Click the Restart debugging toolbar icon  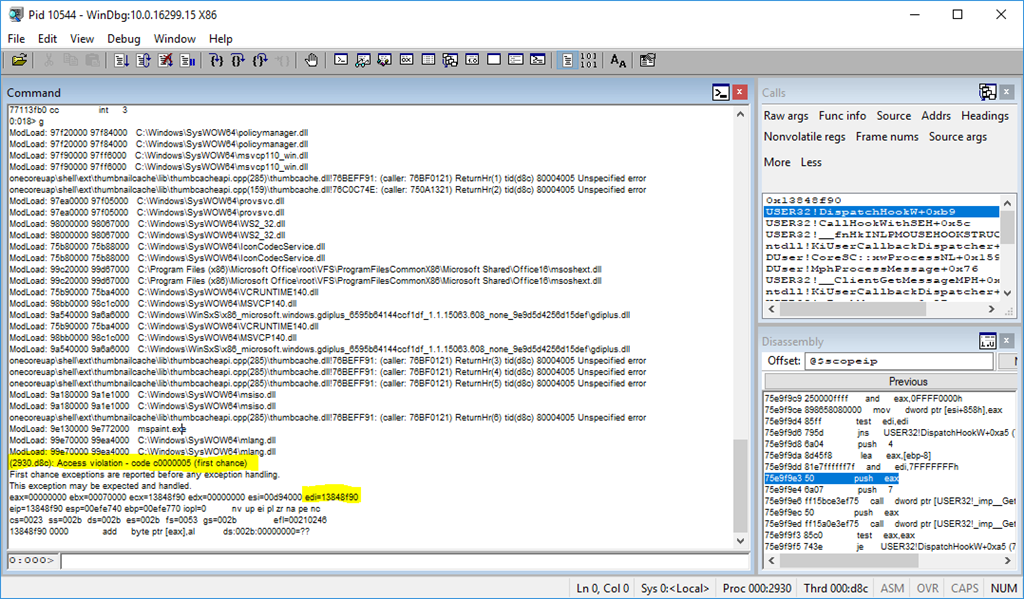click(x=144, y=61)
